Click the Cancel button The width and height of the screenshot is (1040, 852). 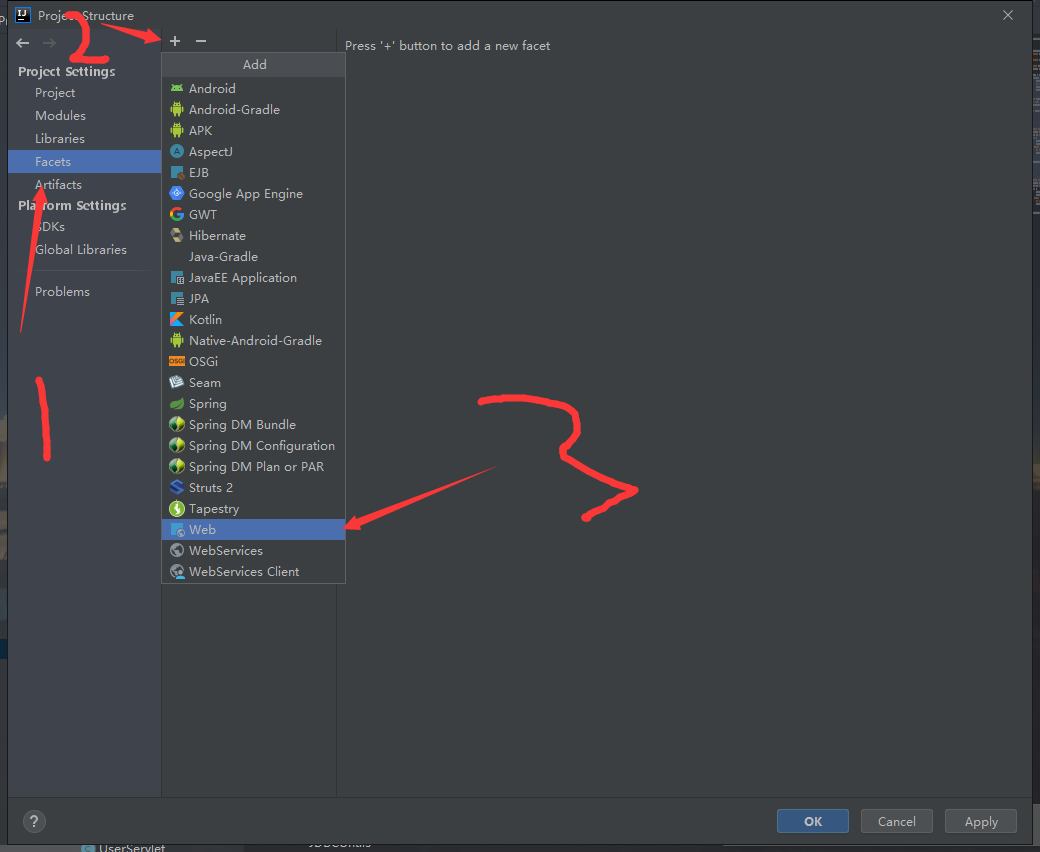897,822
